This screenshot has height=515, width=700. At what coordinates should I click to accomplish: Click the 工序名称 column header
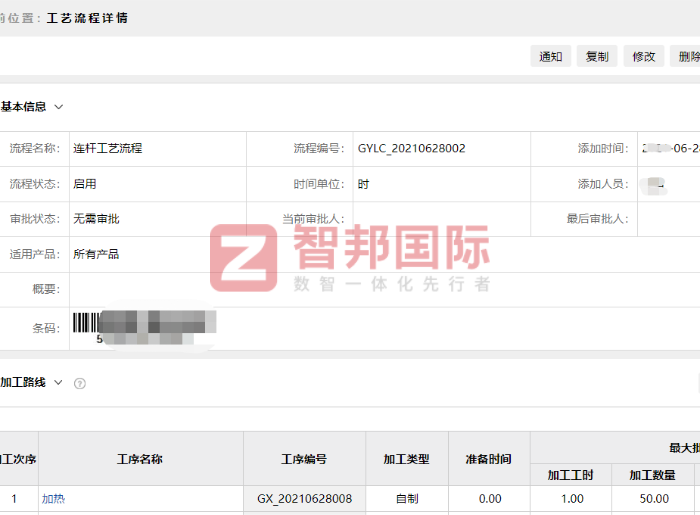140,459
